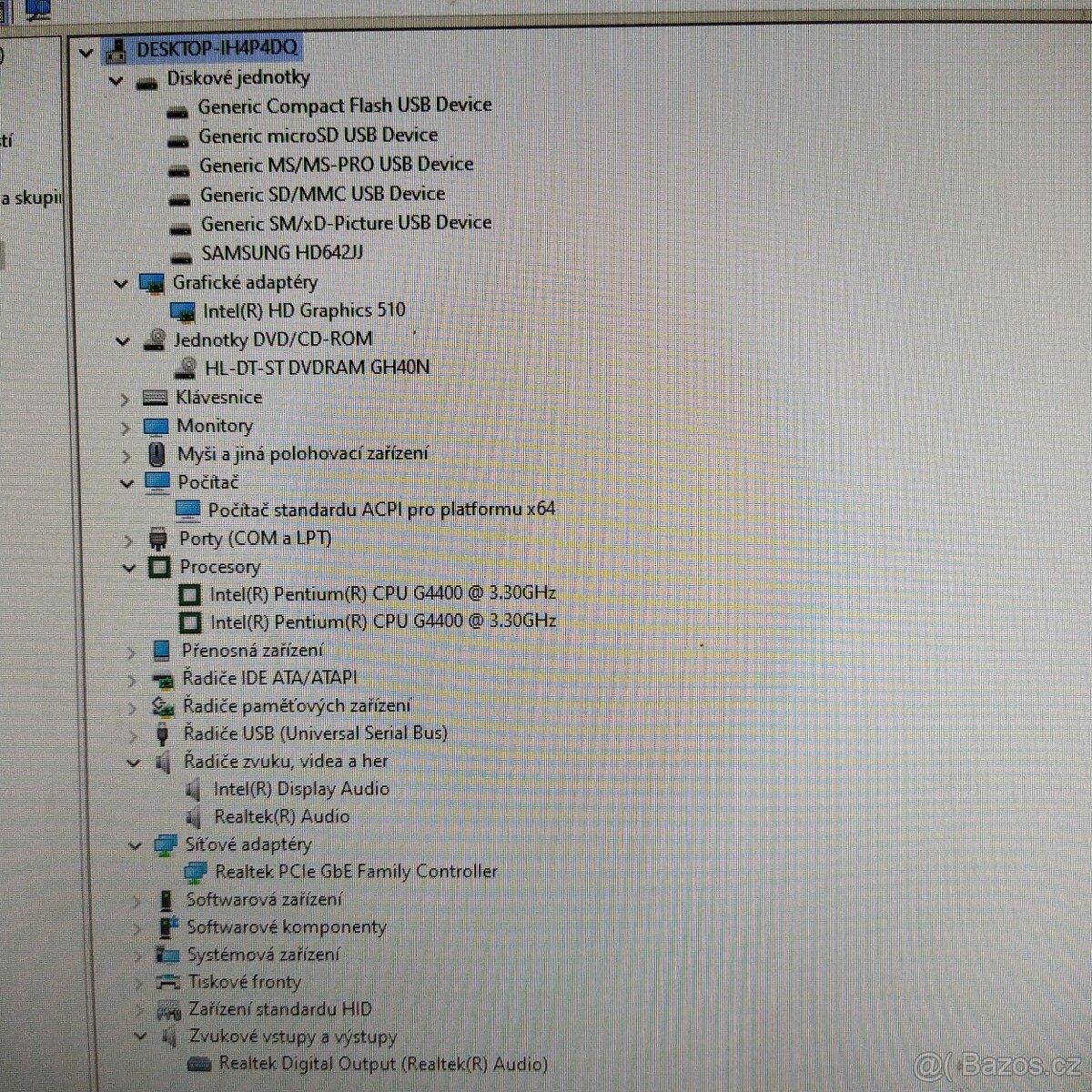Collapse the Procesory category
1092x1092 pixels.
click(130, 566)
